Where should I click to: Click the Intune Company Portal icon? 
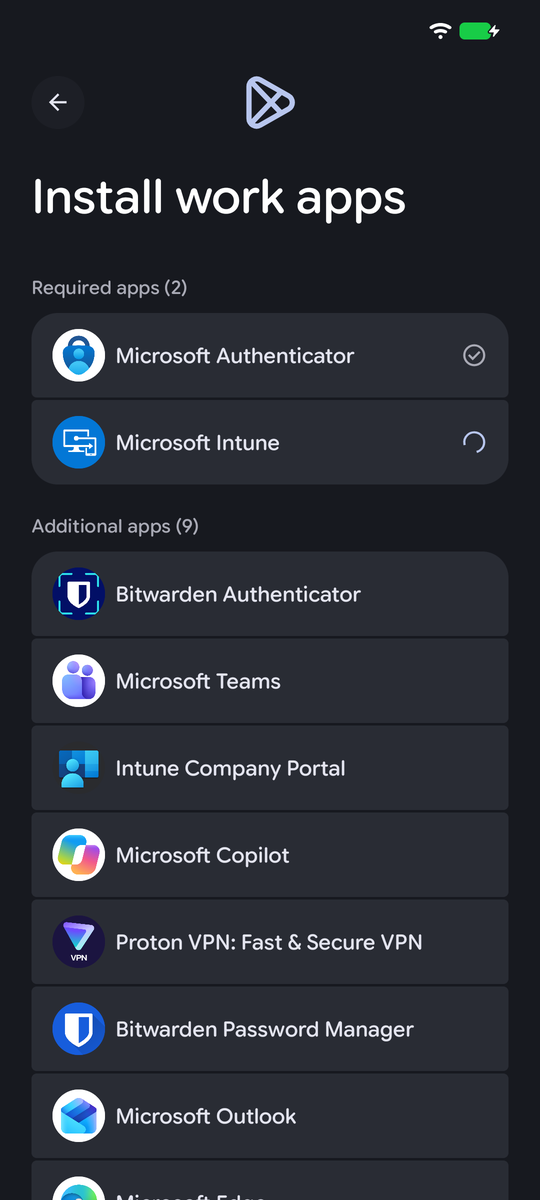tap(78, 768)
